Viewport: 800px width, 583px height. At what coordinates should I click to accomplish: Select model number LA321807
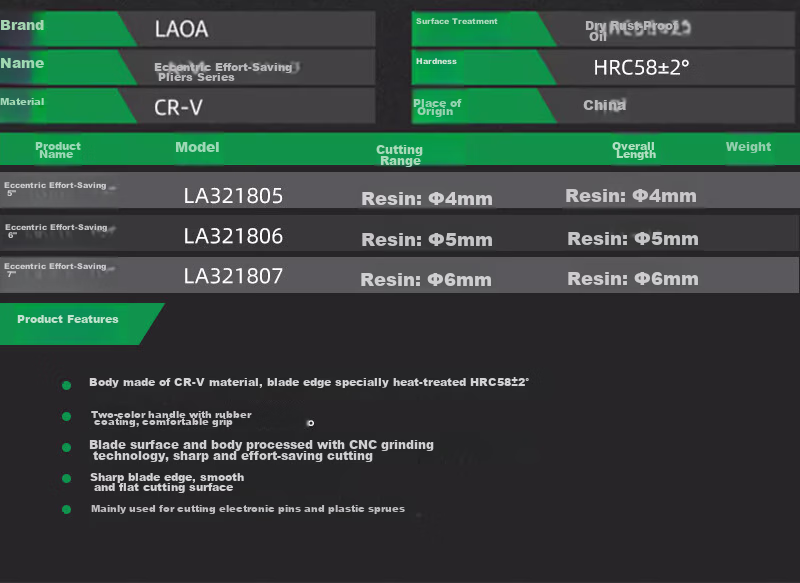[233, 276]
